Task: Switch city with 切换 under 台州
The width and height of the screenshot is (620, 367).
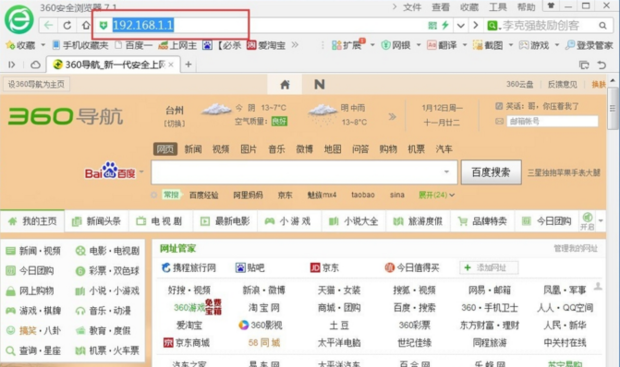Action: pyautogui.click(x=174, y=124)
